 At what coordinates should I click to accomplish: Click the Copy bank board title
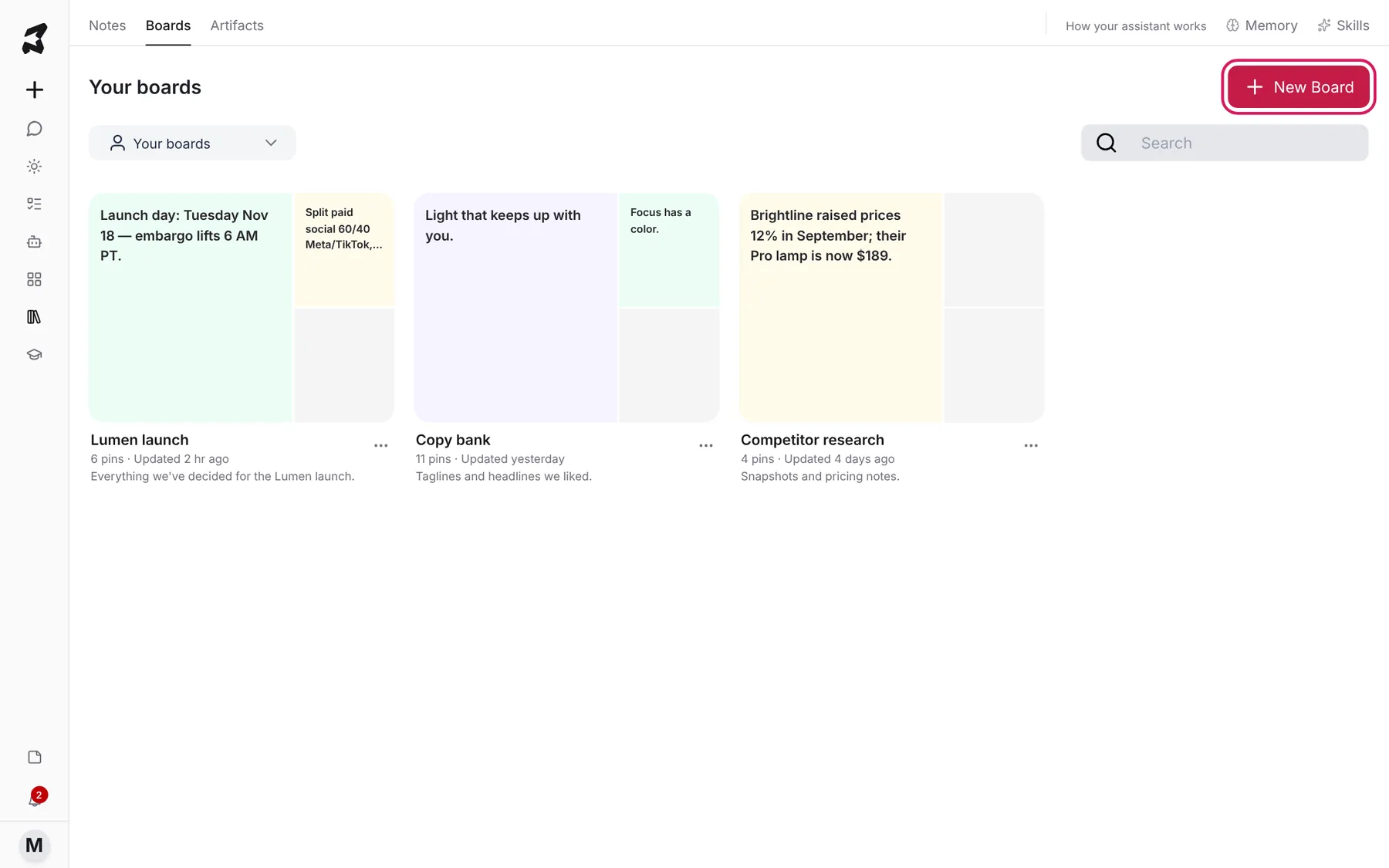pyautogui.click(x=453, y=440)
